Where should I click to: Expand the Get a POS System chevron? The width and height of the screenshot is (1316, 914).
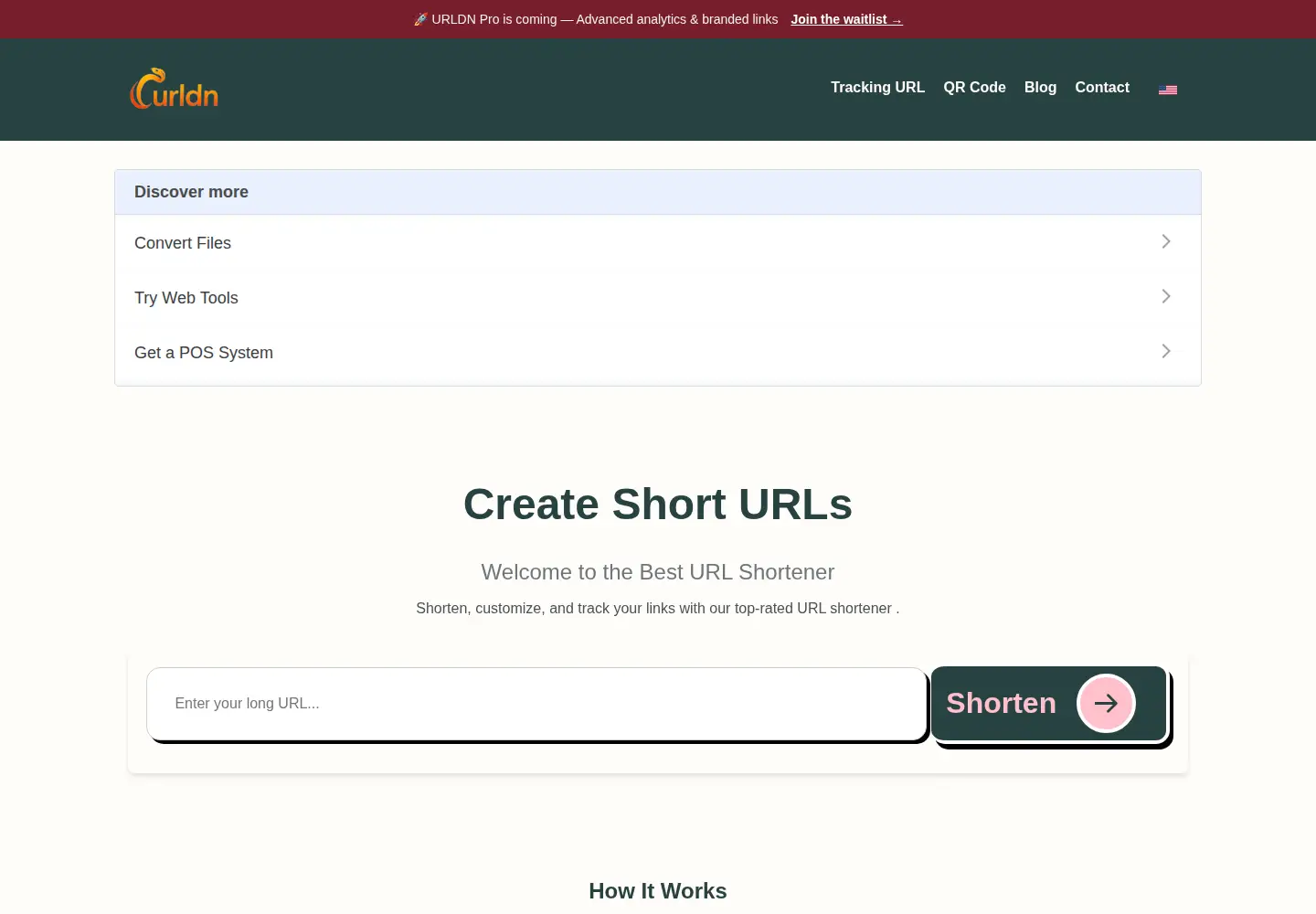(1166, 351)
